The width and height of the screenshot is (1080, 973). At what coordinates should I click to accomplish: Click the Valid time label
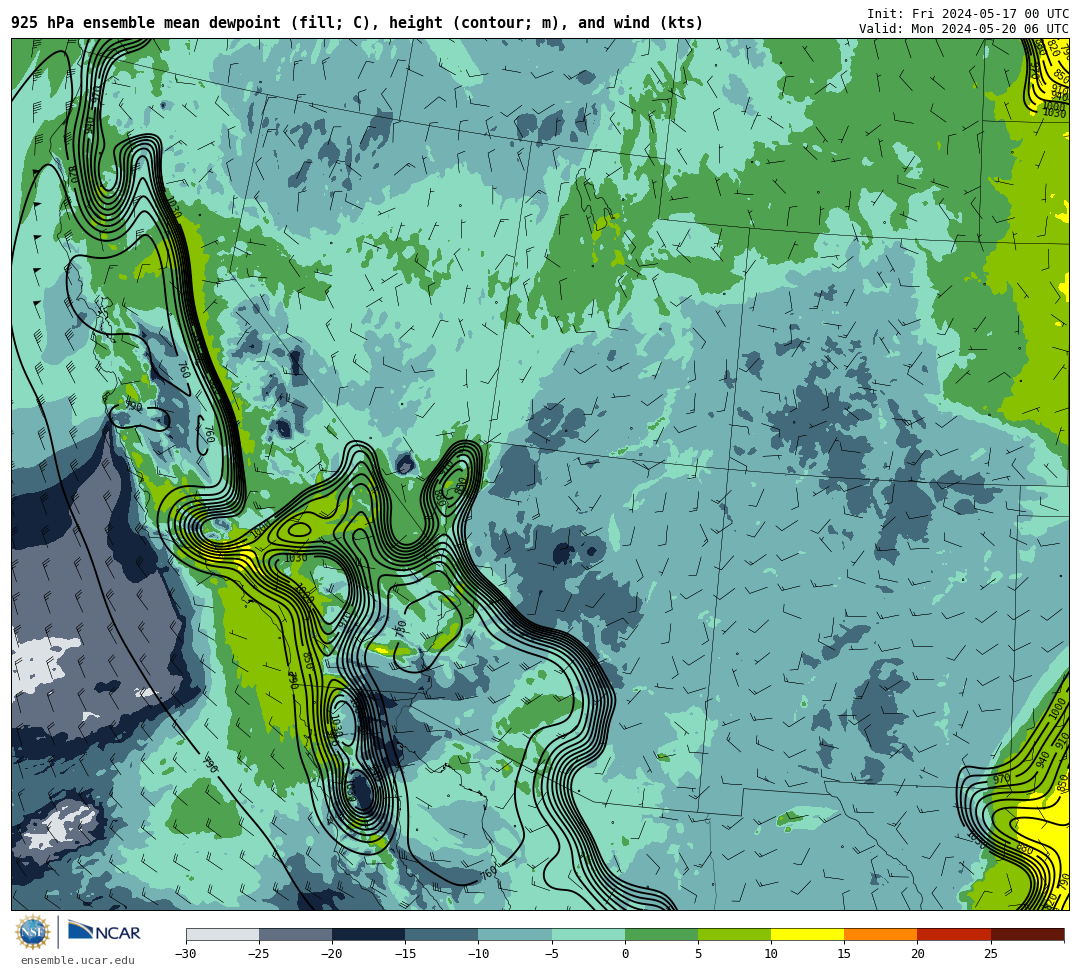[x=964, y=28]
